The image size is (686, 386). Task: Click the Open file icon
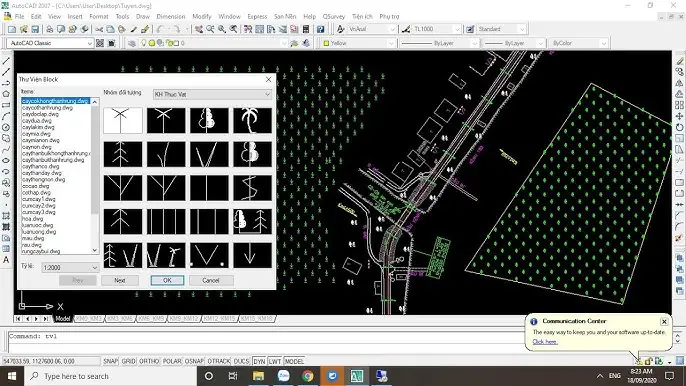point(24,29)
